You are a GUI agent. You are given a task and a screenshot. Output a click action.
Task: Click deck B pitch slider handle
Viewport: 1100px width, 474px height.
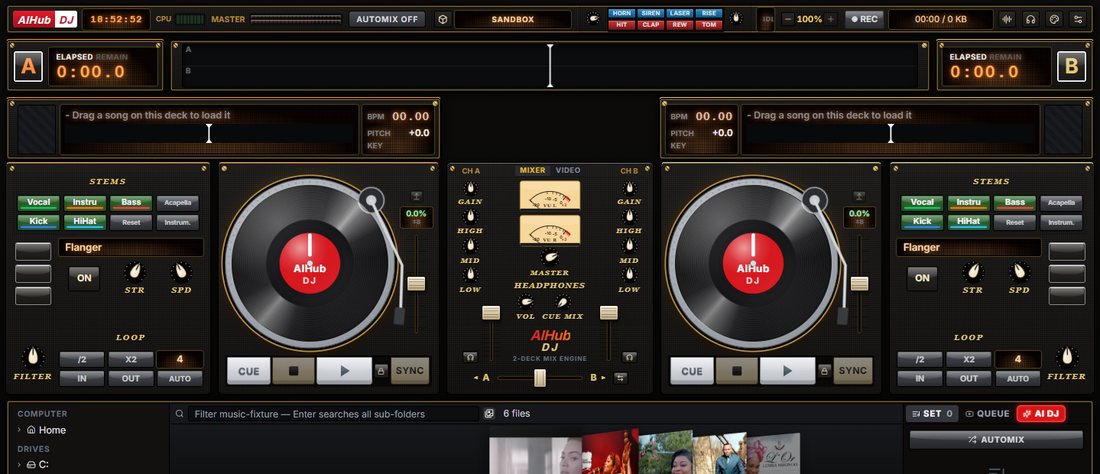859,283
